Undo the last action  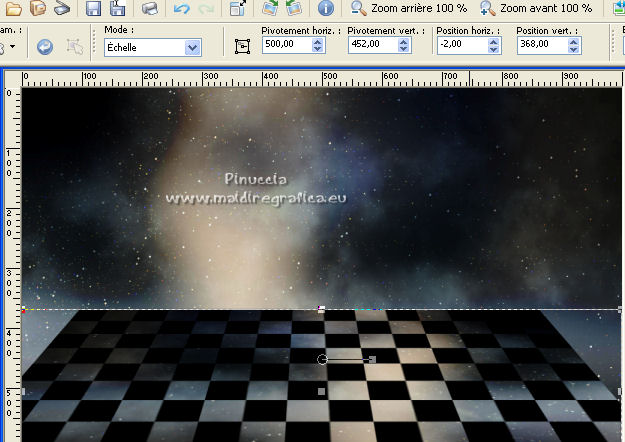tap(182, 8)
